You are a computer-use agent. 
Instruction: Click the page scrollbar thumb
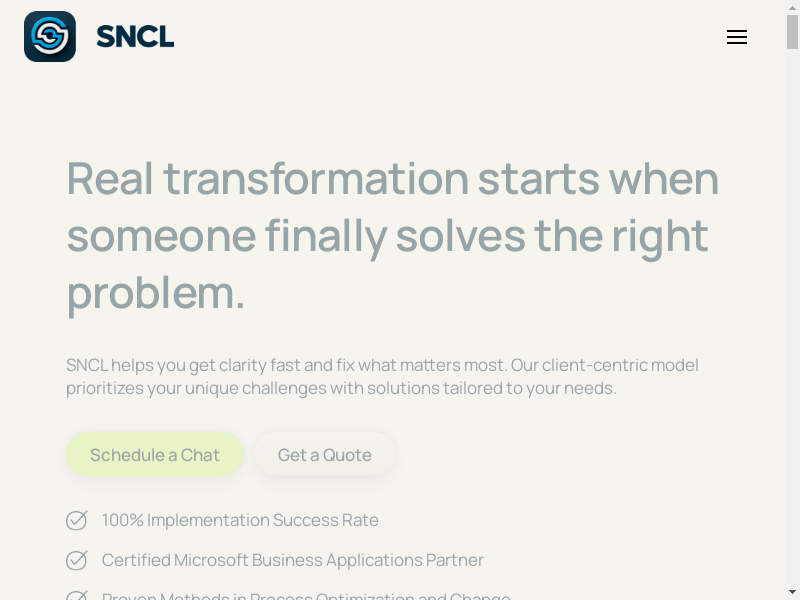[x=792, y=30]
